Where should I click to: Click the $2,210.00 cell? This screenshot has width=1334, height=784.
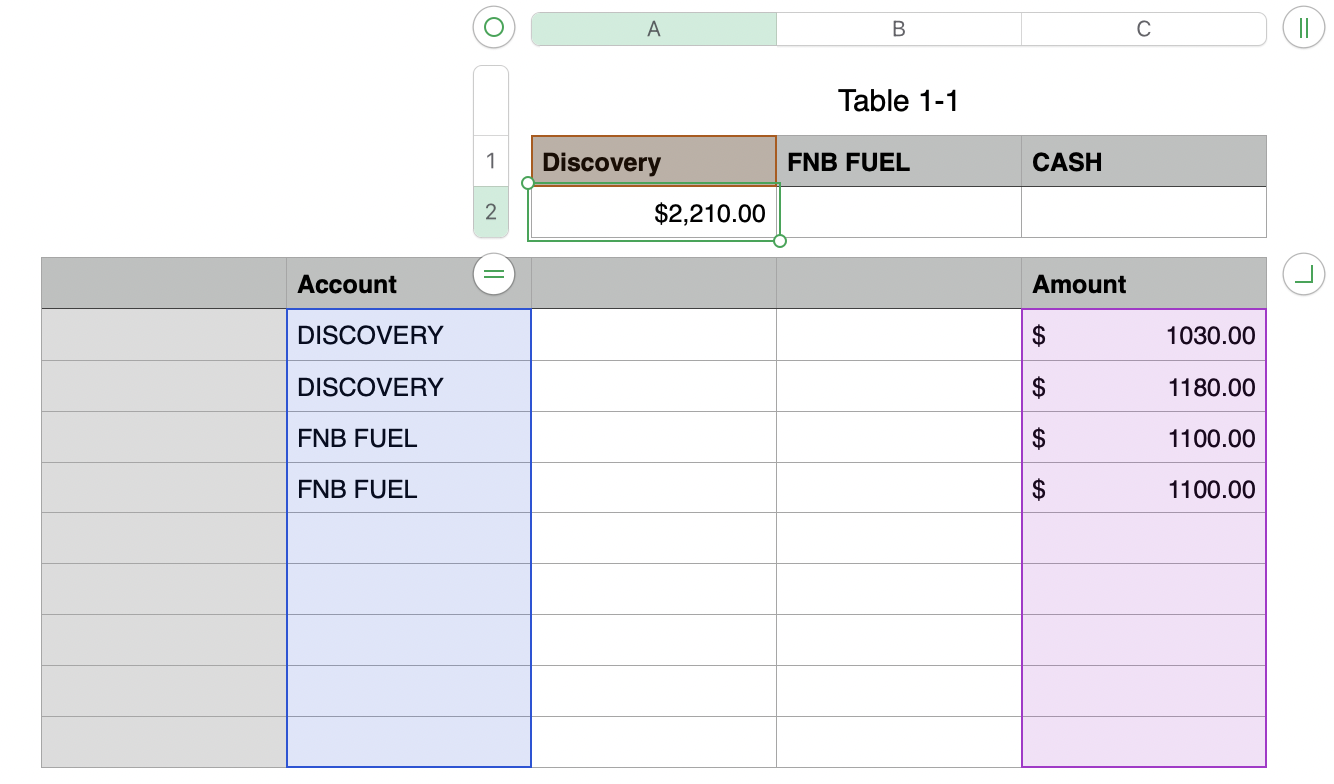[654, 213]
